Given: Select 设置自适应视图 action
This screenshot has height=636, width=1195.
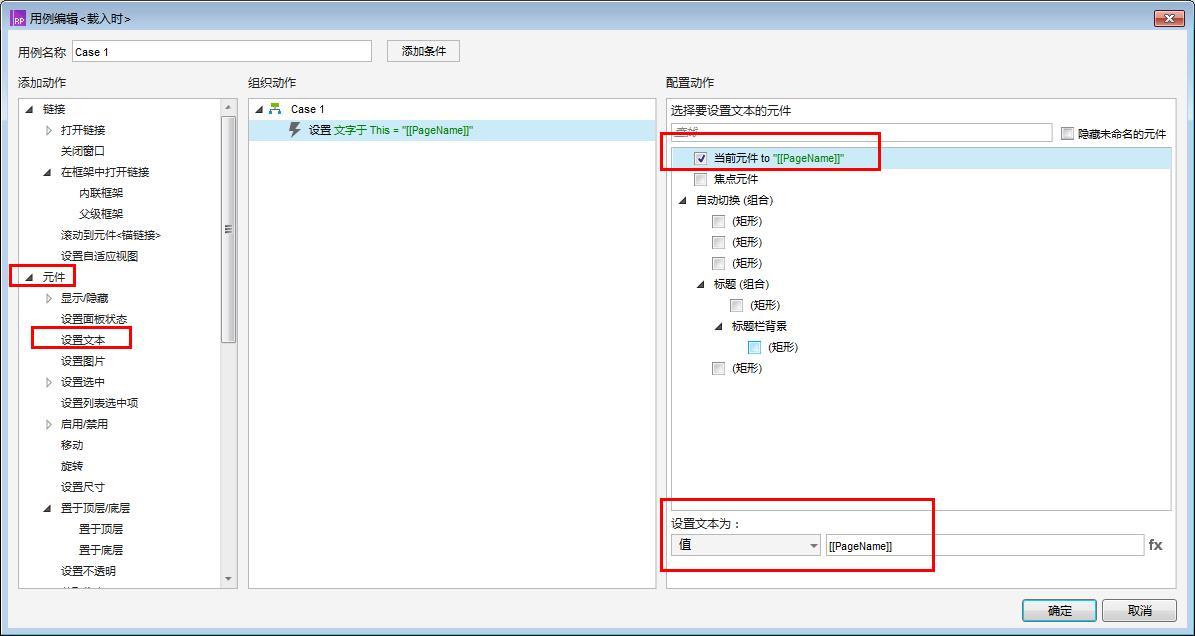Looking at the screenshot, I should pyautogui.click(x=100, y=257).
